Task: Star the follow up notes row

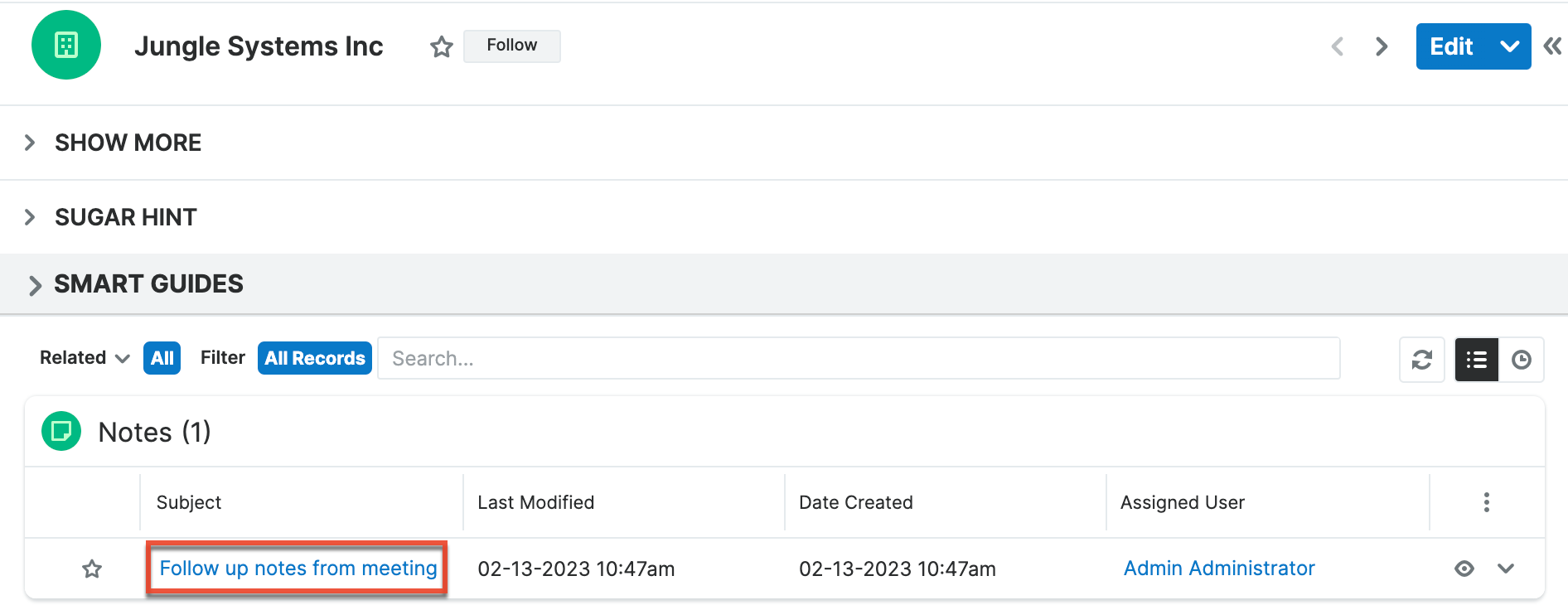Action: click(92, 569)
